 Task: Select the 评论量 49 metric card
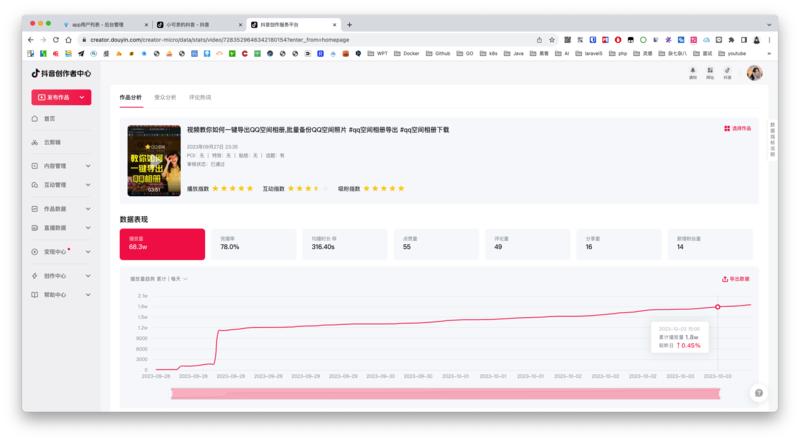tap(528, 244)
